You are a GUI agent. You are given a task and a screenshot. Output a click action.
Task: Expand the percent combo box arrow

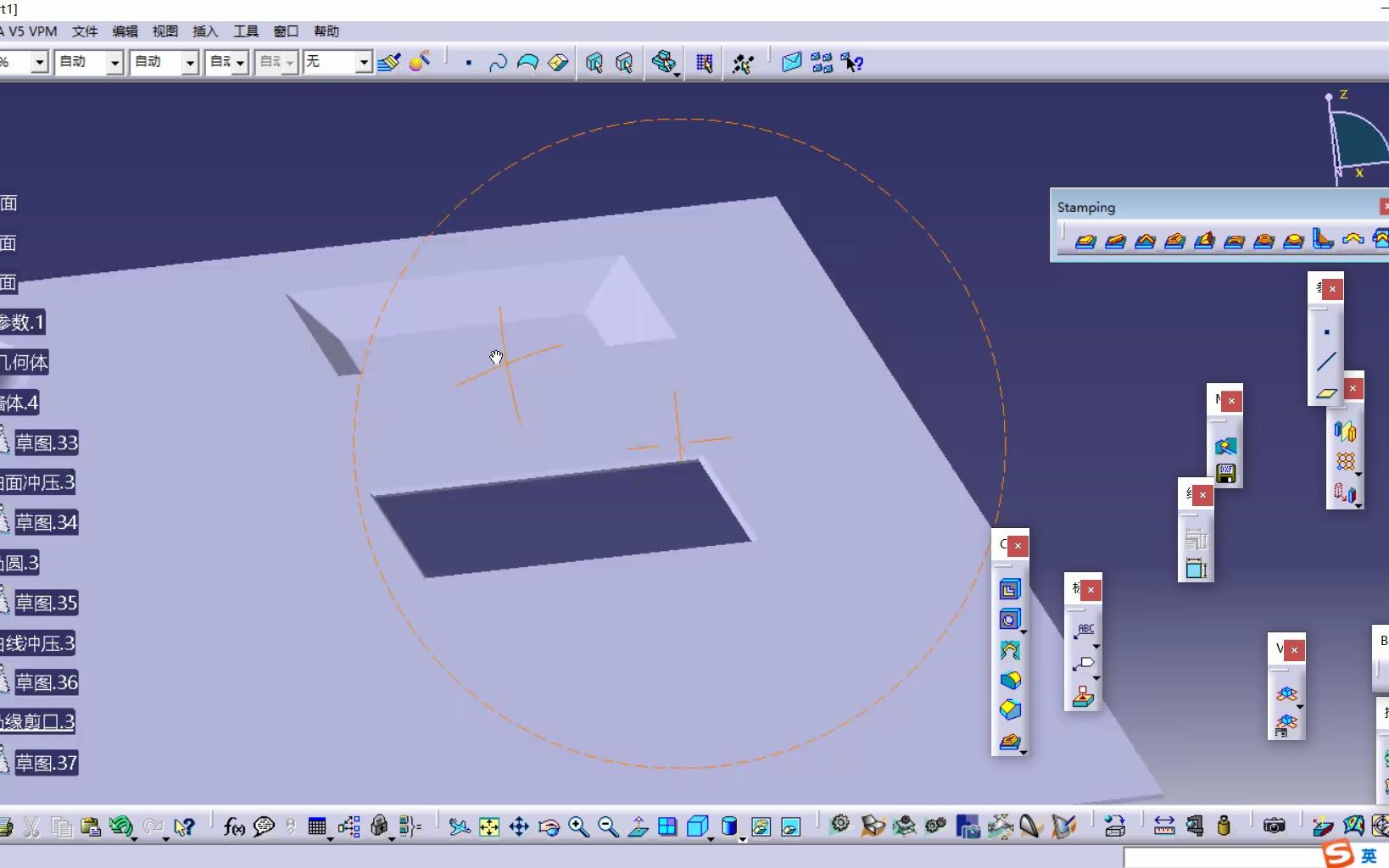(39, 62)
